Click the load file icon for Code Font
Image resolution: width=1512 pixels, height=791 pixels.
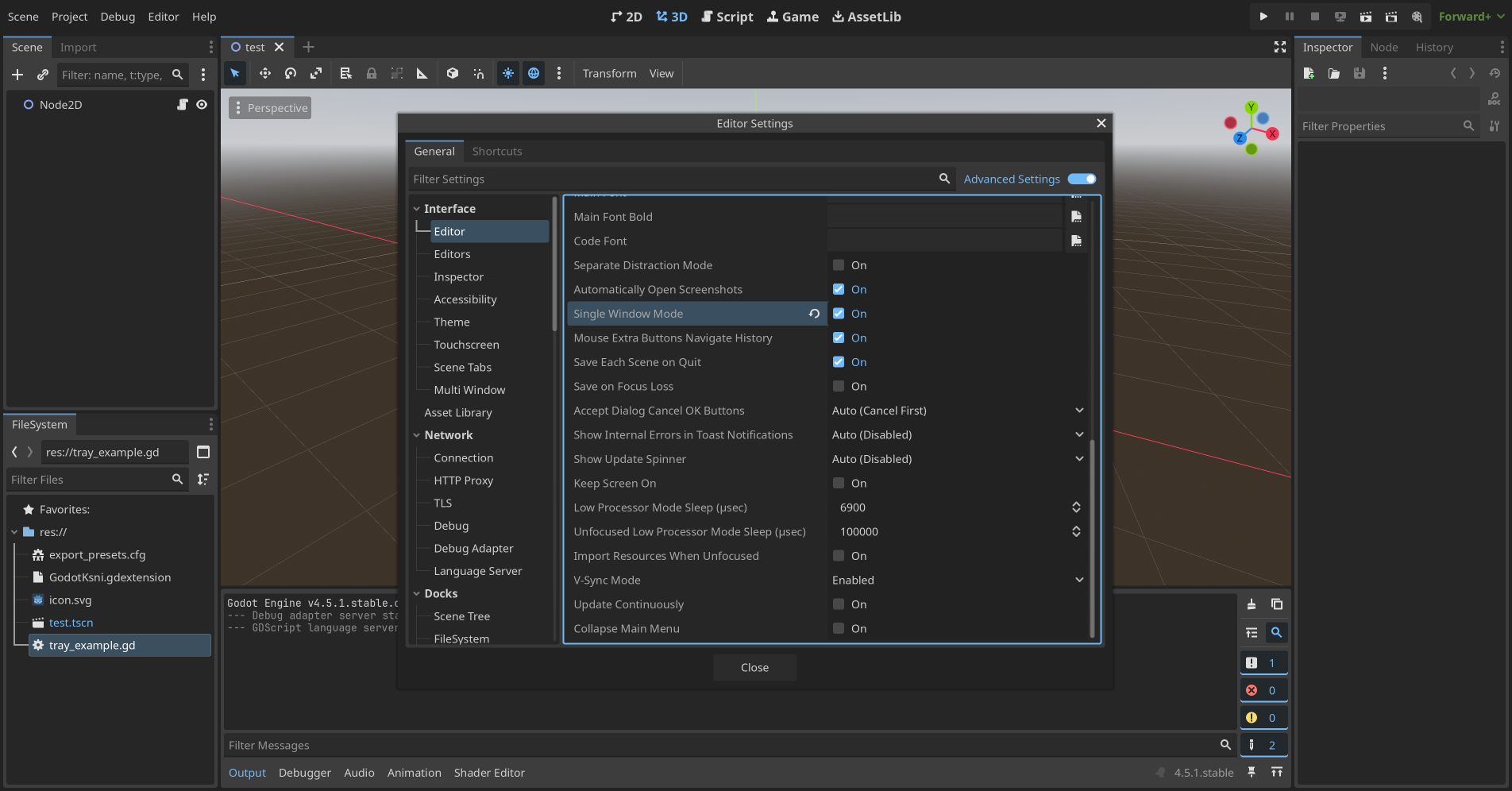[x=1076, y=241]
